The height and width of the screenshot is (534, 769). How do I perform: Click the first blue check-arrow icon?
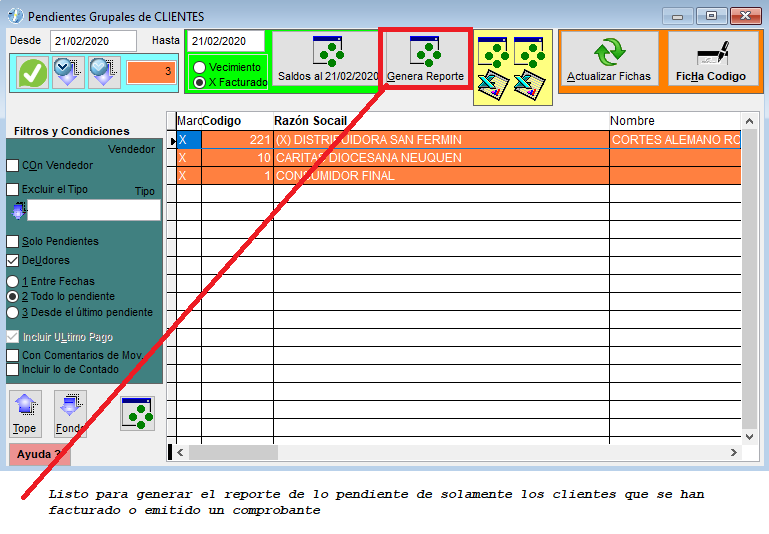[69, 73]
